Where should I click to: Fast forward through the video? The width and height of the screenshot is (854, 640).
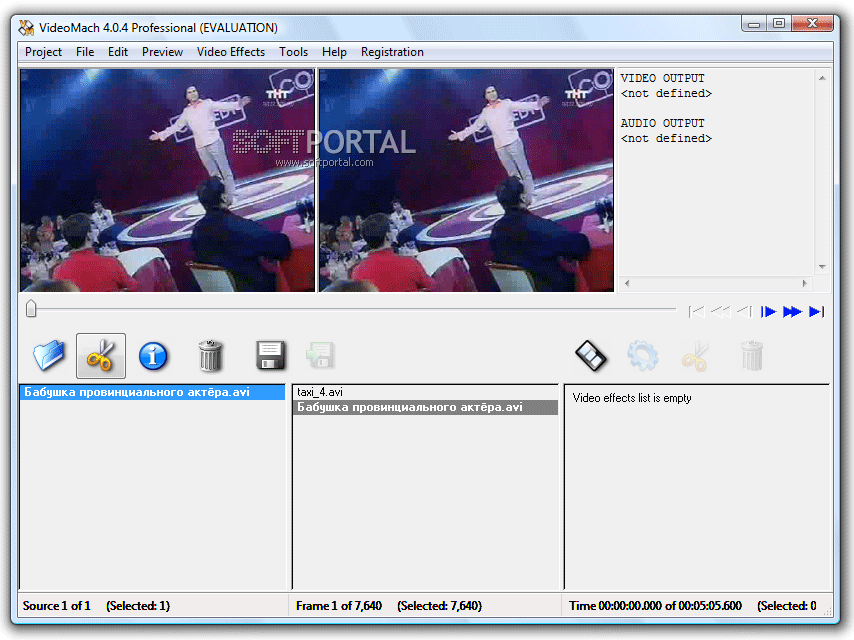pyautogui.click(x=792, y=312)
